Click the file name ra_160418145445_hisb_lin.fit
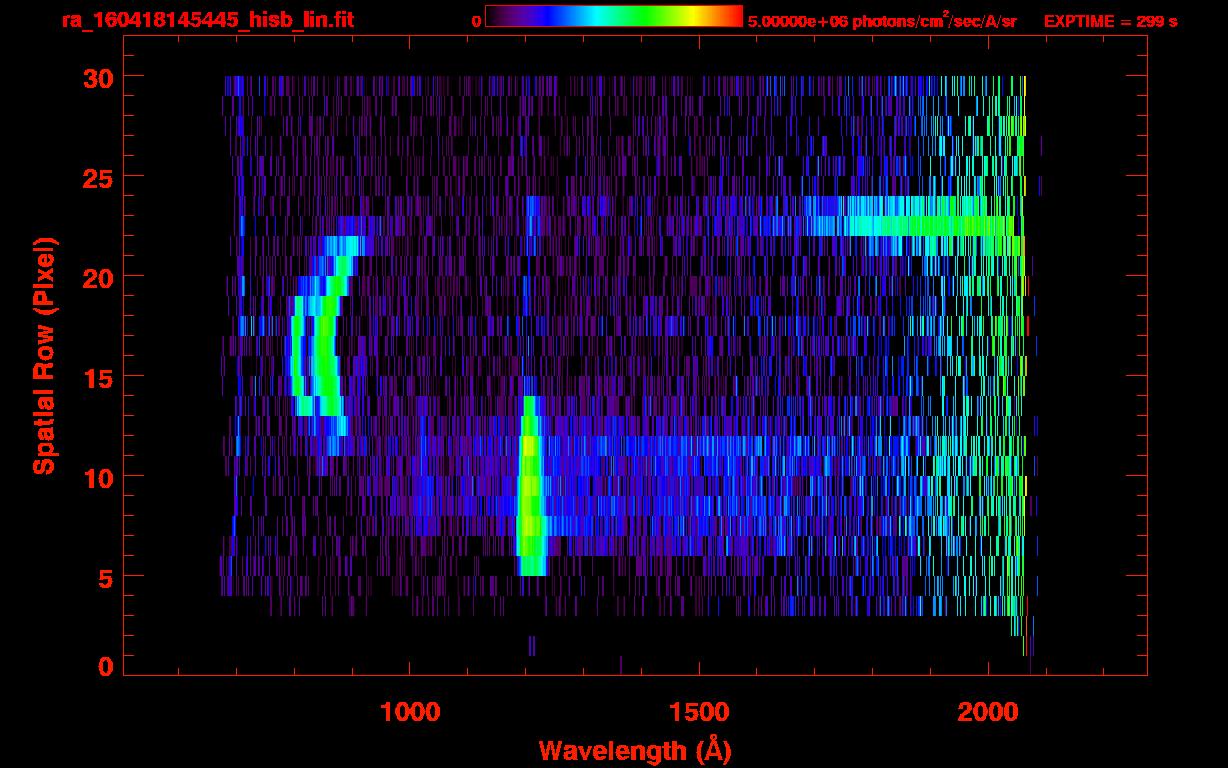Viewport: 1228px width, 768px height. click(x=178, y=20)
